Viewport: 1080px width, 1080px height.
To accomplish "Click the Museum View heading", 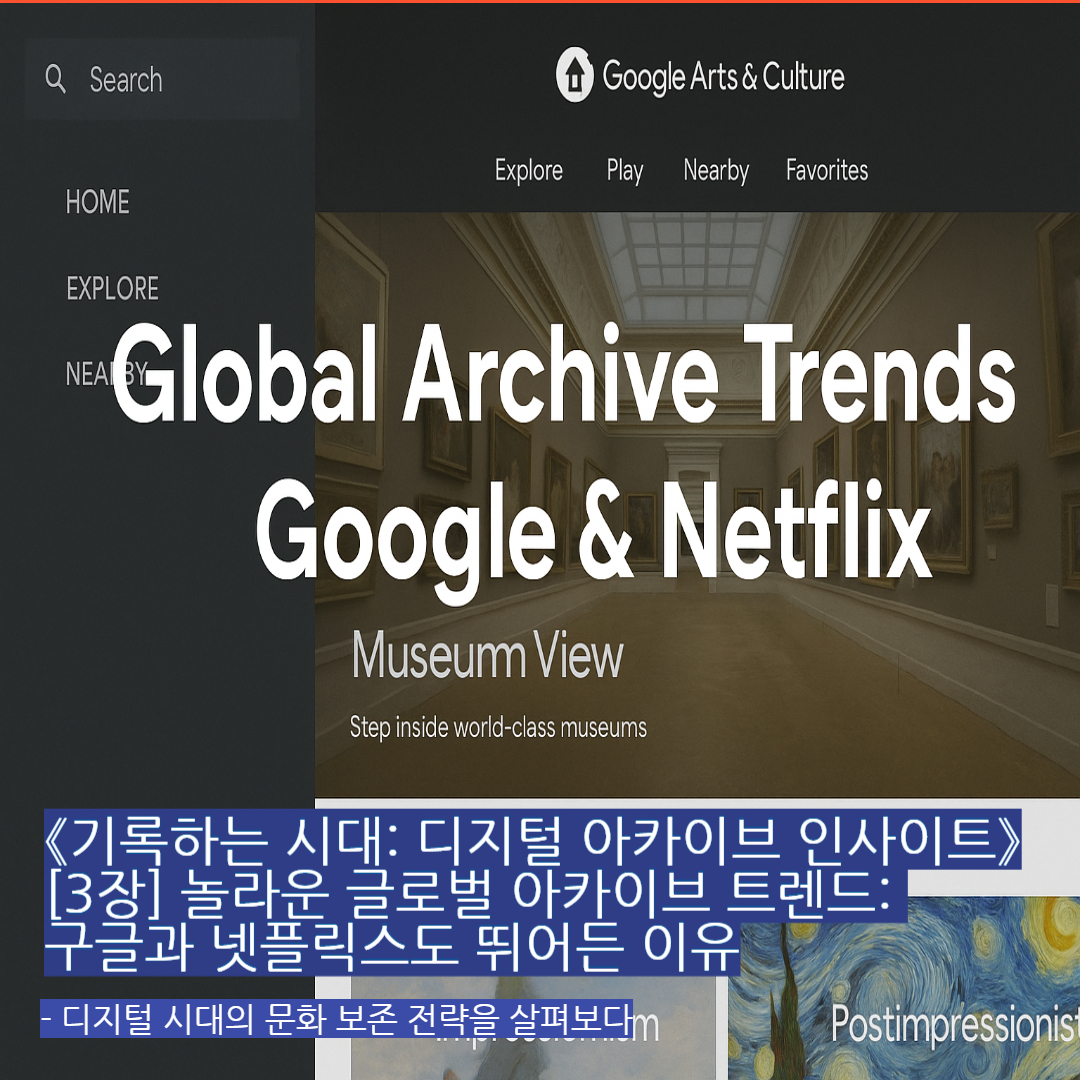I will click(x=487, y=655).
